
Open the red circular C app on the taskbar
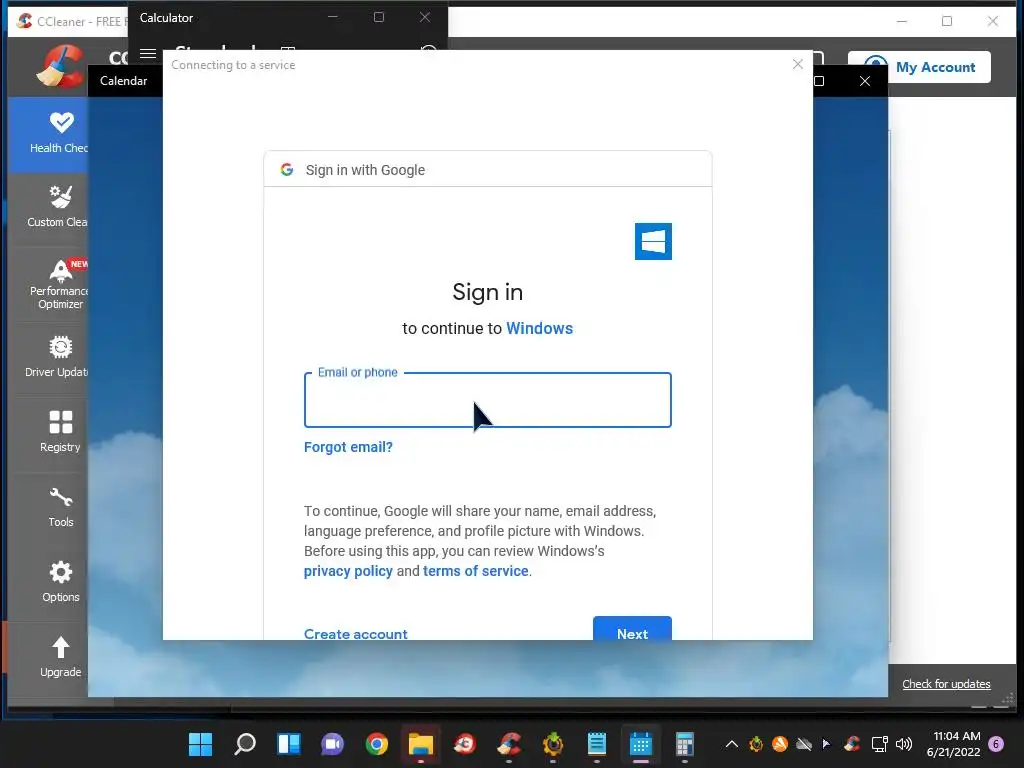pos(465,744)
